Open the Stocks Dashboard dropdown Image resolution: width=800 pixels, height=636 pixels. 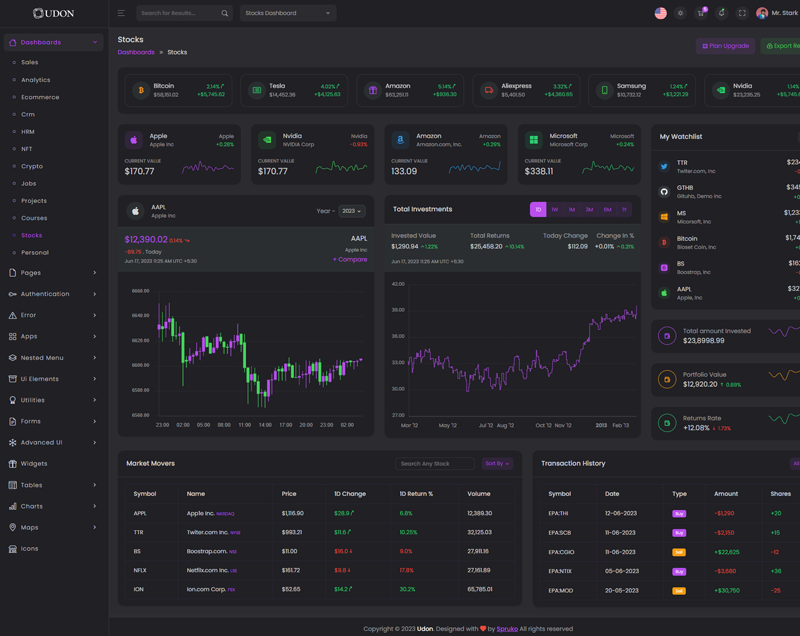288,13
